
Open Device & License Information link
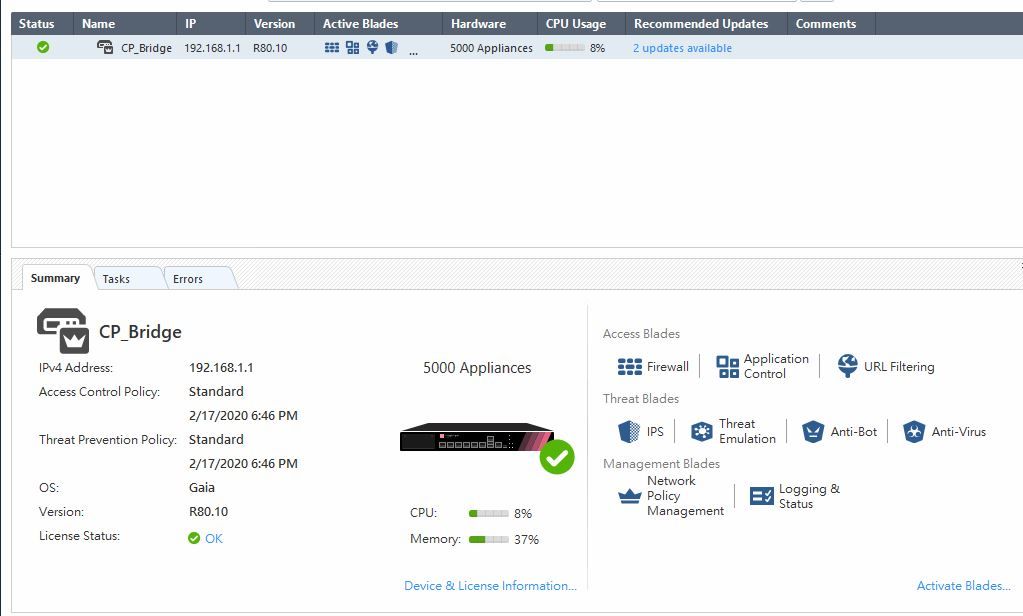(x=490, y=586)
